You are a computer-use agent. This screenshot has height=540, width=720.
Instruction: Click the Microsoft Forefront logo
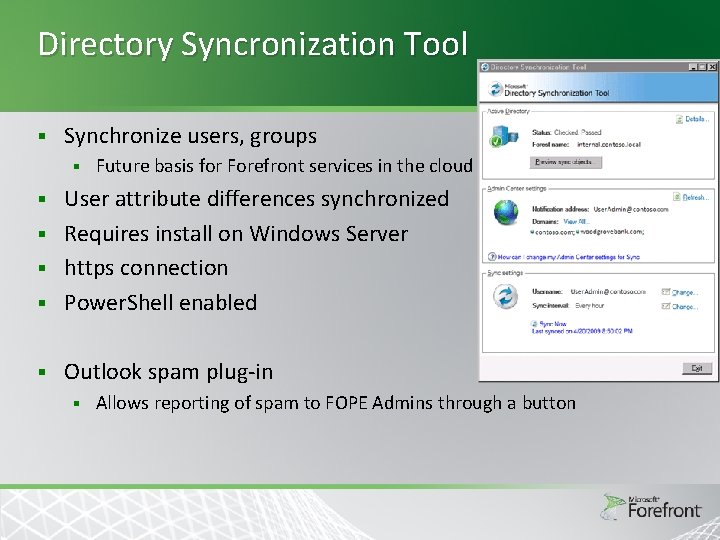(x=652, y=507)
